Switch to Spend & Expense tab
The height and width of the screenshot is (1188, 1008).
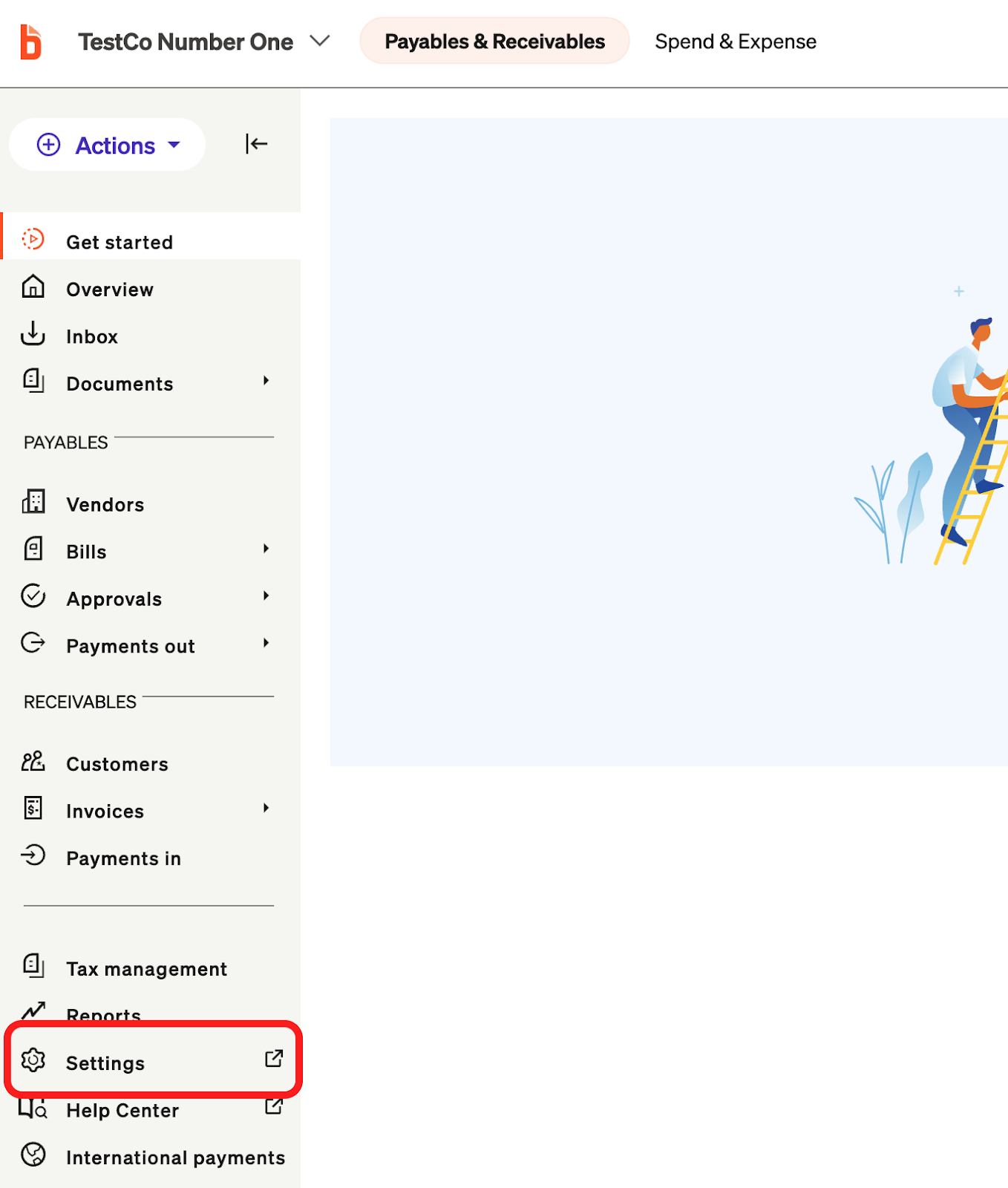click(735, 42)
